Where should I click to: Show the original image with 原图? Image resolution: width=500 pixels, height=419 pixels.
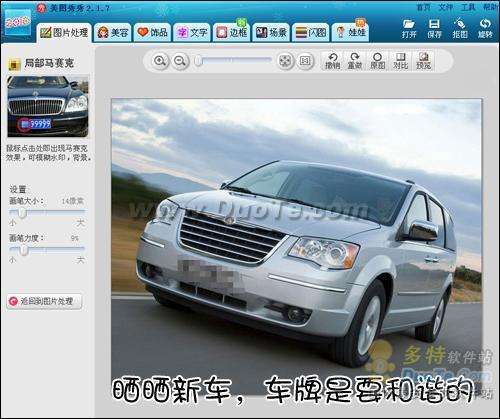[377, 61]
